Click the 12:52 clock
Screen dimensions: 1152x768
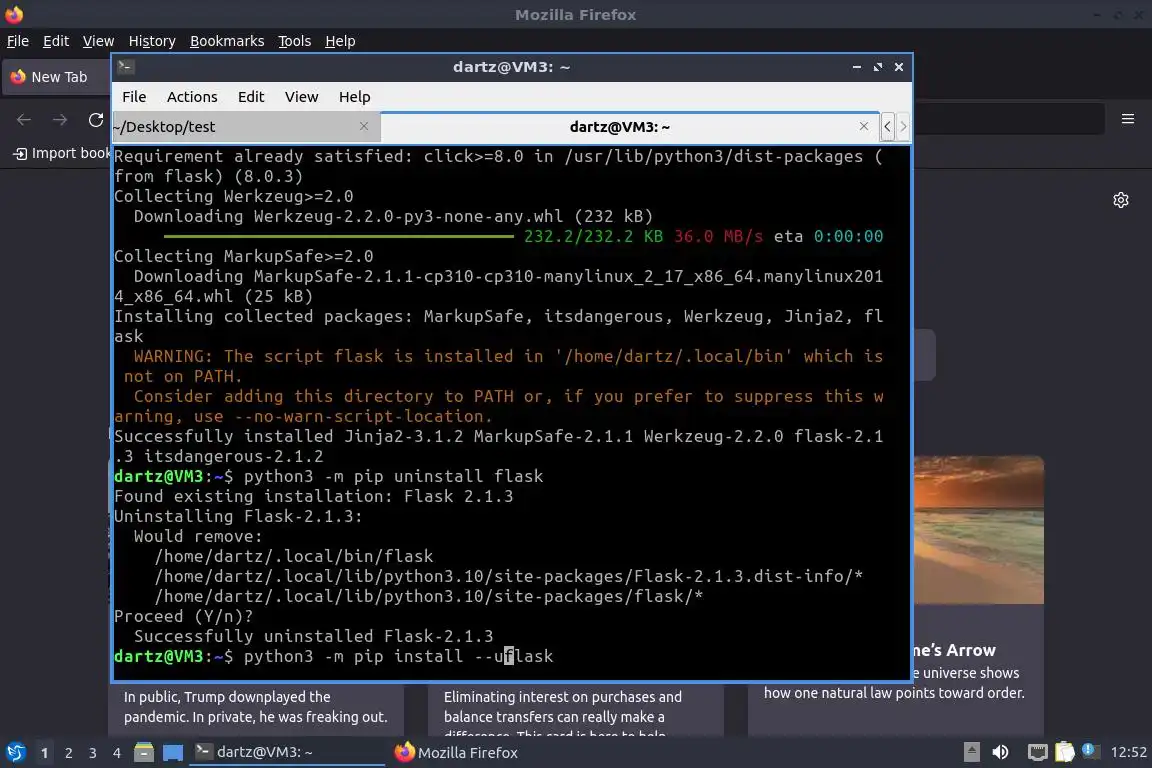[1128, 752]
